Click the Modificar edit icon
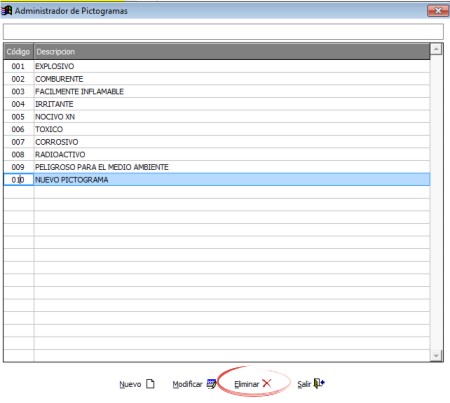The width and height of the screenshot is (450, 403). click(x=211, y=384)
